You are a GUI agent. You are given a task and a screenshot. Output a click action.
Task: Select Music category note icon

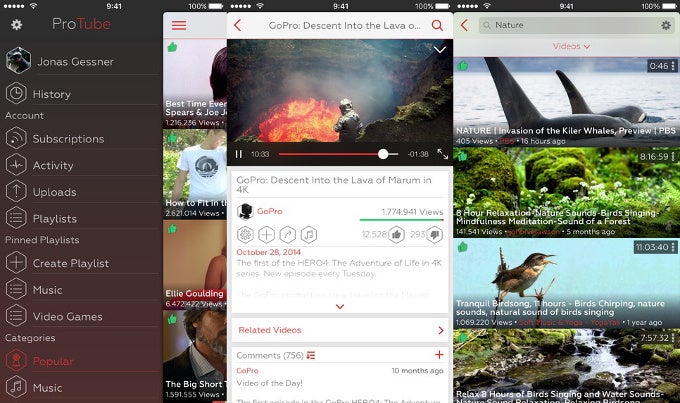(x=16, y=387)
